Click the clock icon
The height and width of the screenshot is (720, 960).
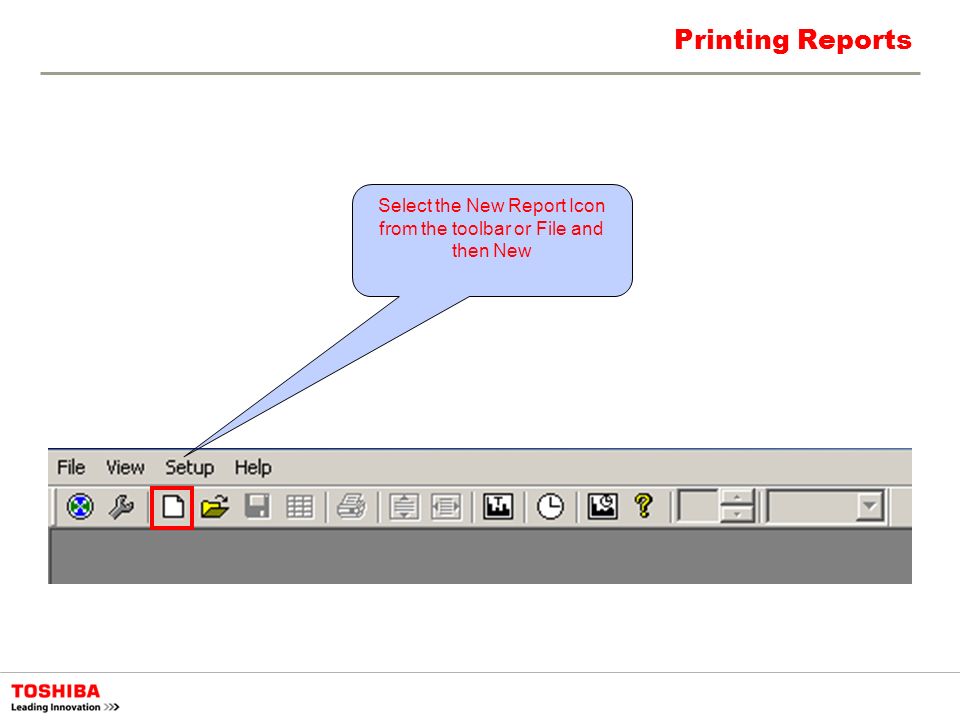point(550,507)
